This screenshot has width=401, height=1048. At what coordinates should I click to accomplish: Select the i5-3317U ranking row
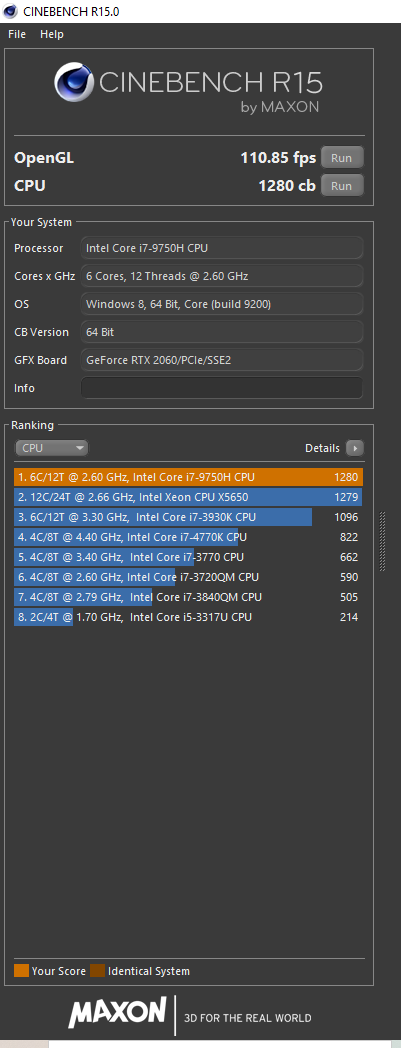click(x=188, y=618)
